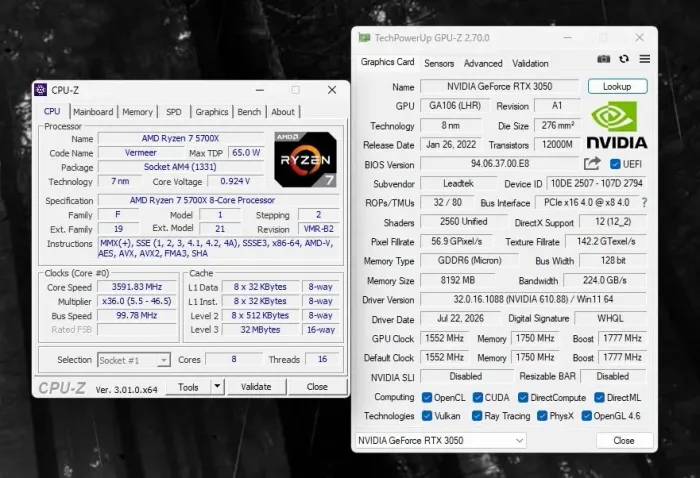Screen dimensions: 700x478
Task: Switch to the Advanced tab in GPU-Z
Action: tap(483, 63)
